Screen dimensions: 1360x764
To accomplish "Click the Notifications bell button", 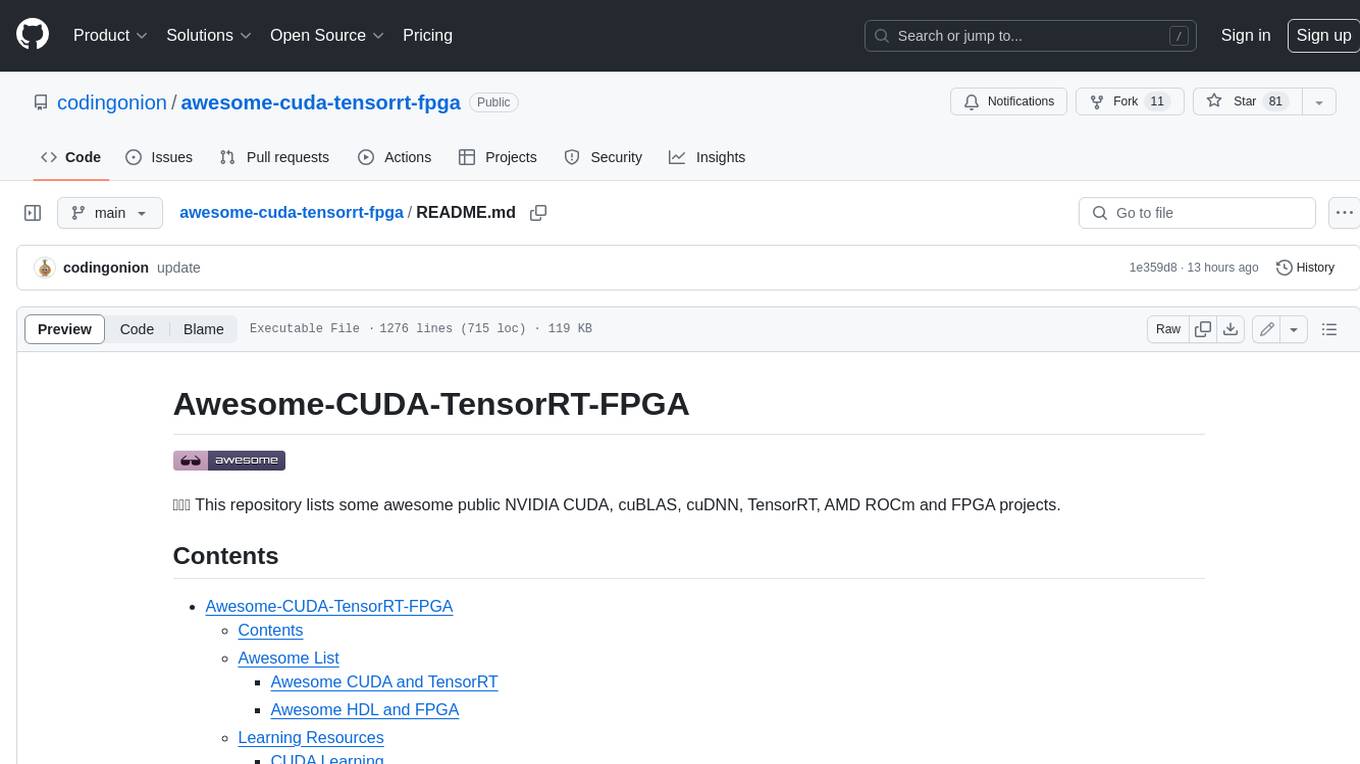I will coord(1009,102).
